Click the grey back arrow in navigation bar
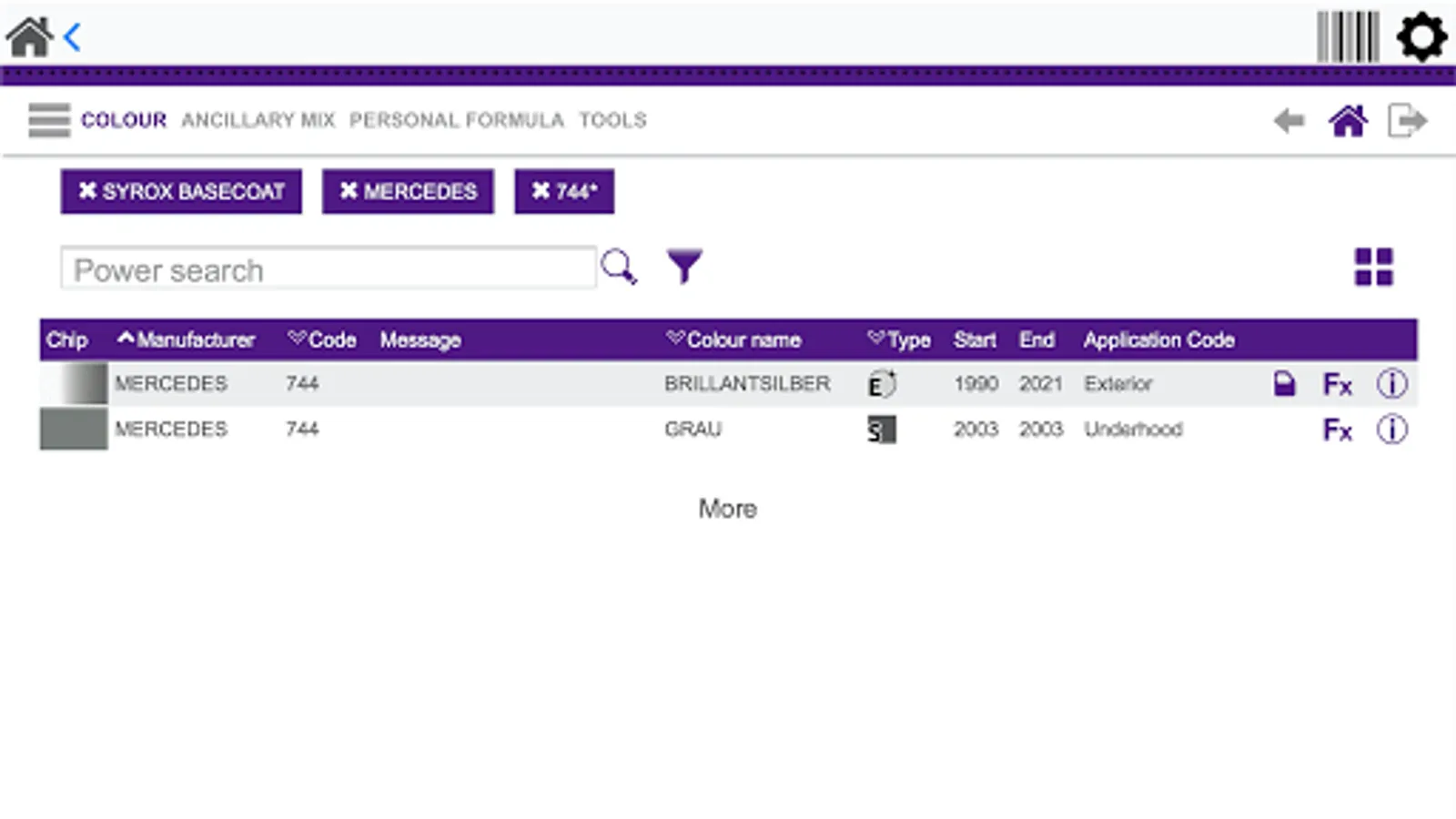Viewport: 1456px width, 819px height. click(x=1289, y=120)
